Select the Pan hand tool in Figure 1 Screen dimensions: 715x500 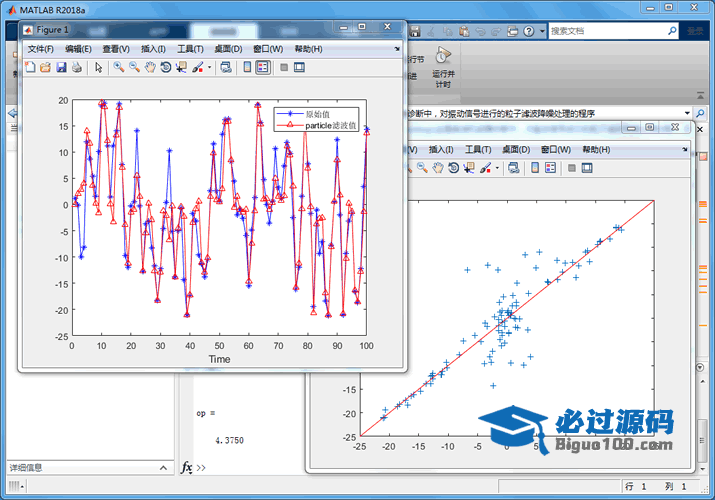click(x=149, y=68)
